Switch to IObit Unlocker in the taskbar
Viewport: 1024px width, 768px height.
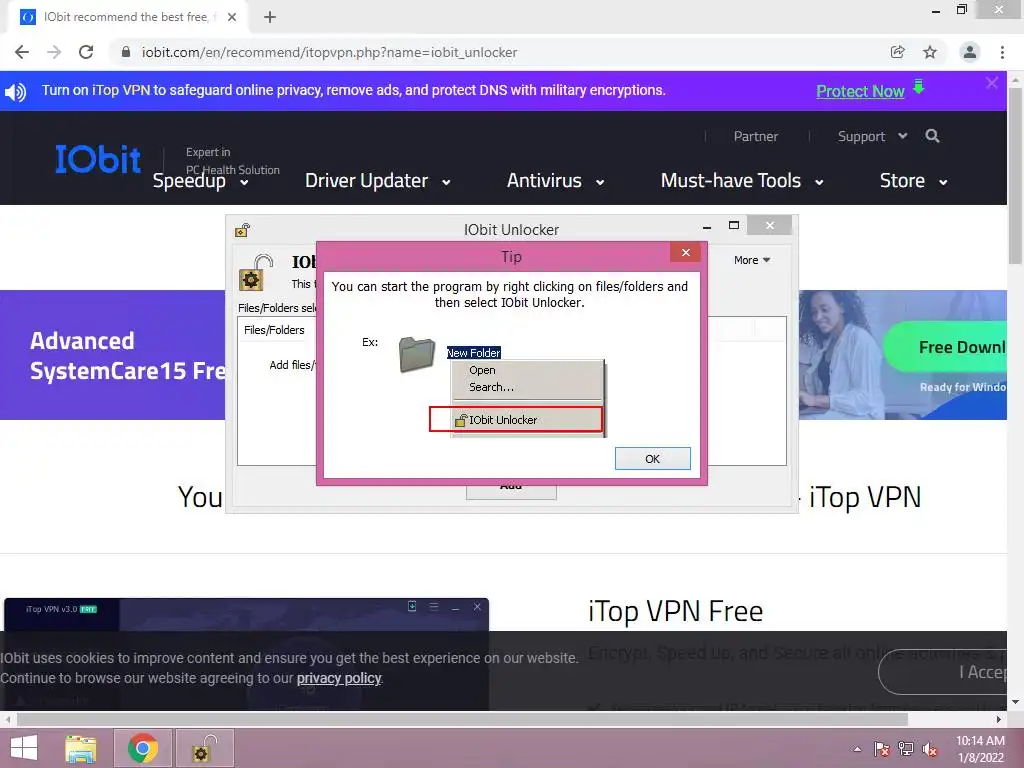coord(204,748)
